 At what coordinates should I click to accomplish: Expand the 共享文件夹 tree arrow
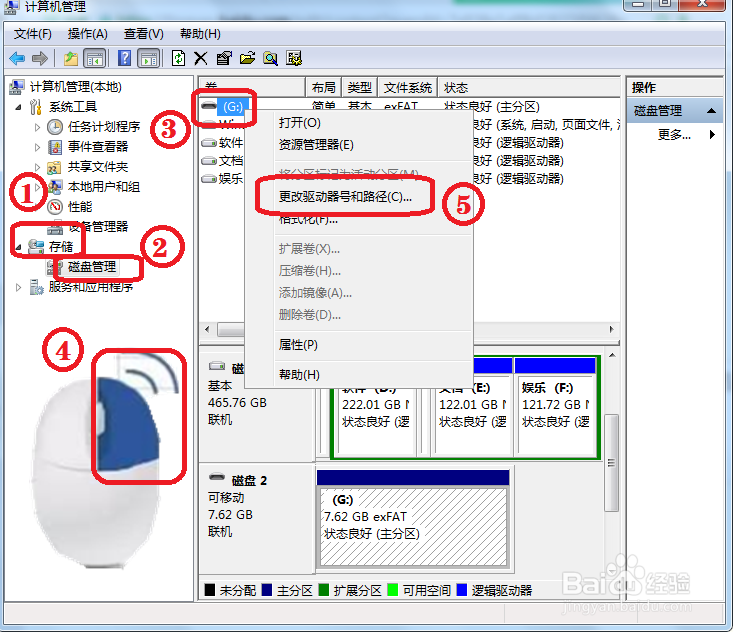tap(37, 167)
